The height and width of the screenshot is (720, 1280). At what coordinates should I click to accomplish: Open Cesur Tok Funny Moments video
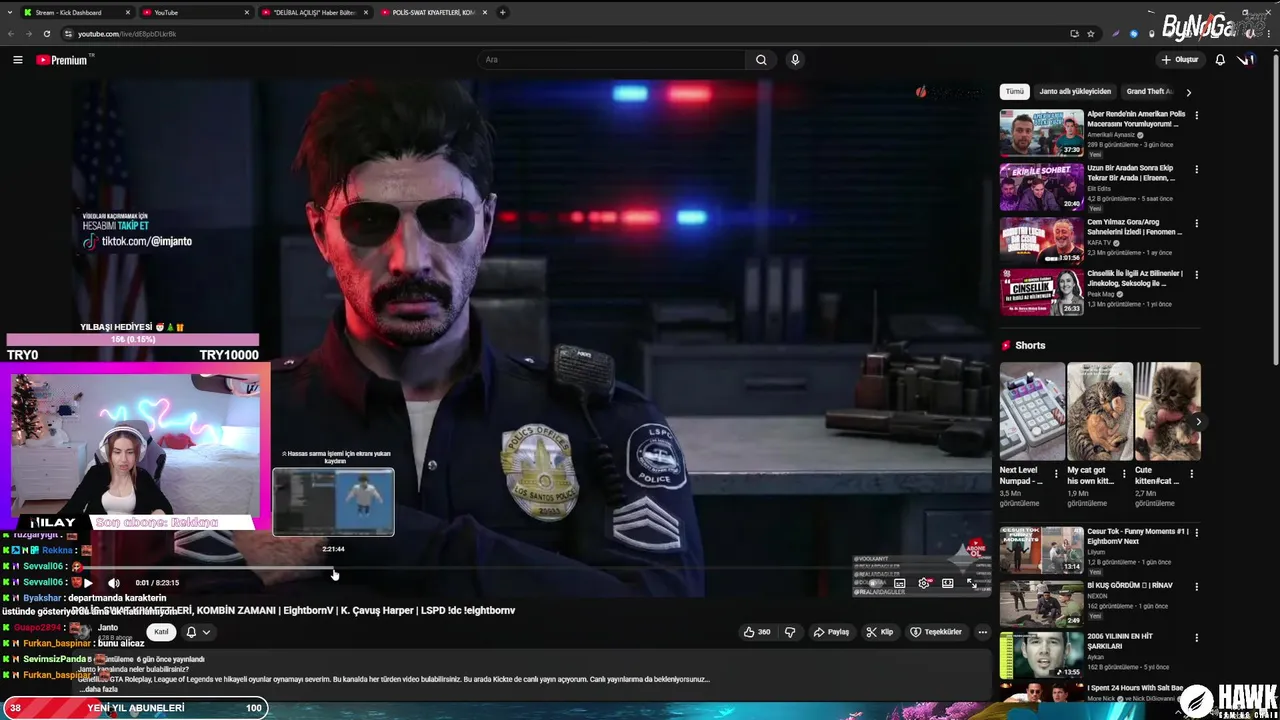tap(1041, 549)
